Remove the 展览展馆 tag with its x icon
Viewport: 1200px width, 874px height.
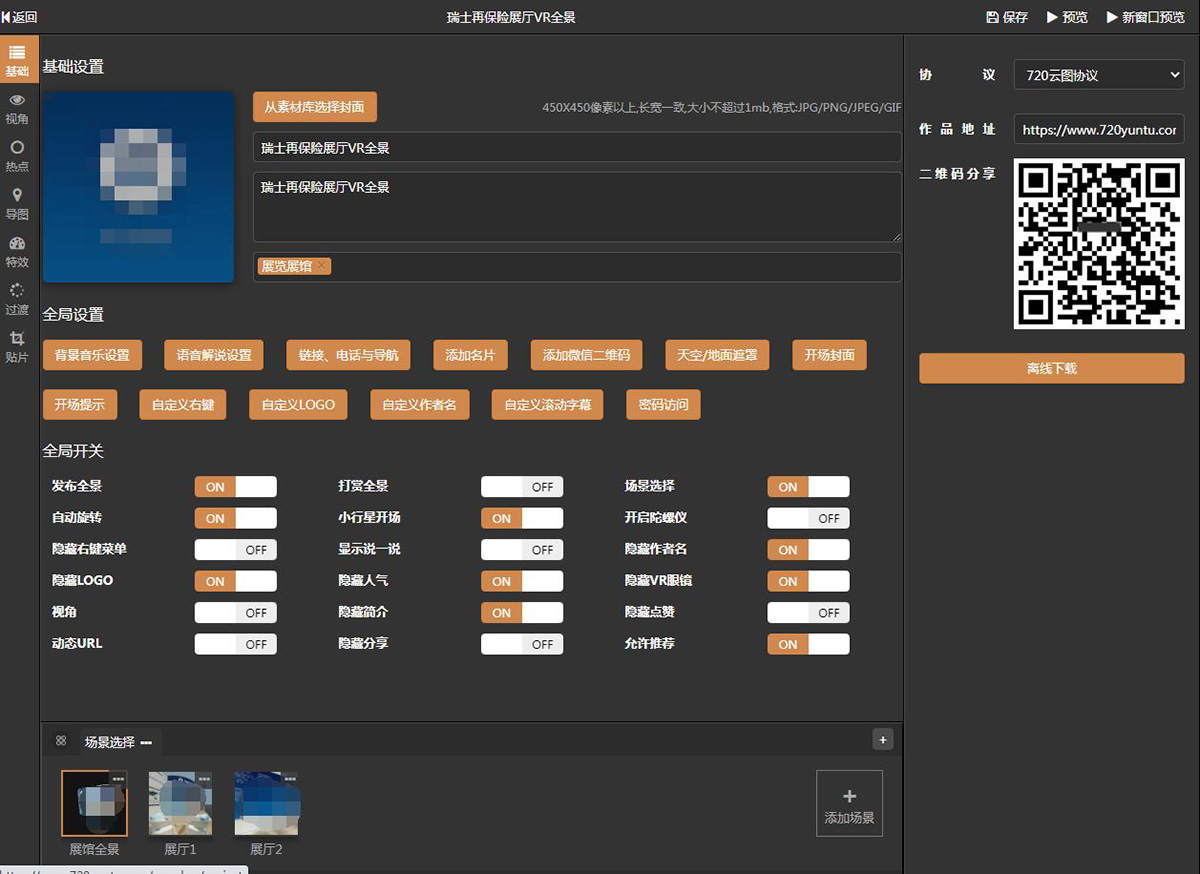point(321,266)
